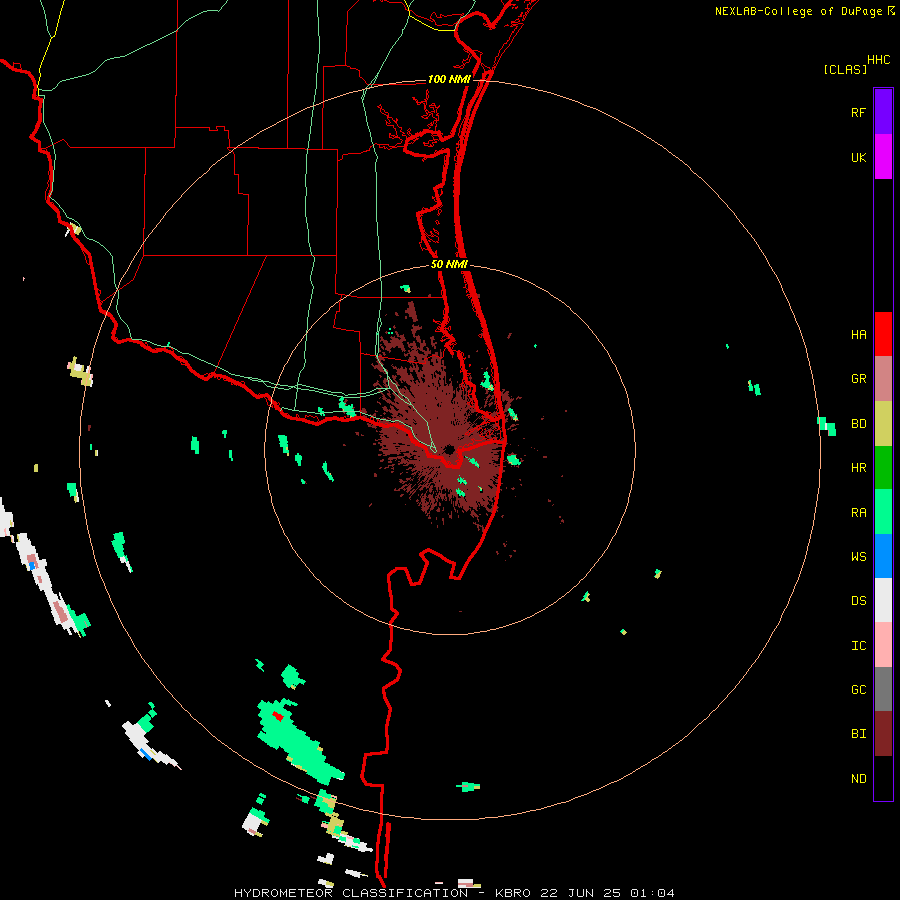The image size is (900, 900).
Task: Click the red HA legend swatch
Action: pos(883,334)
